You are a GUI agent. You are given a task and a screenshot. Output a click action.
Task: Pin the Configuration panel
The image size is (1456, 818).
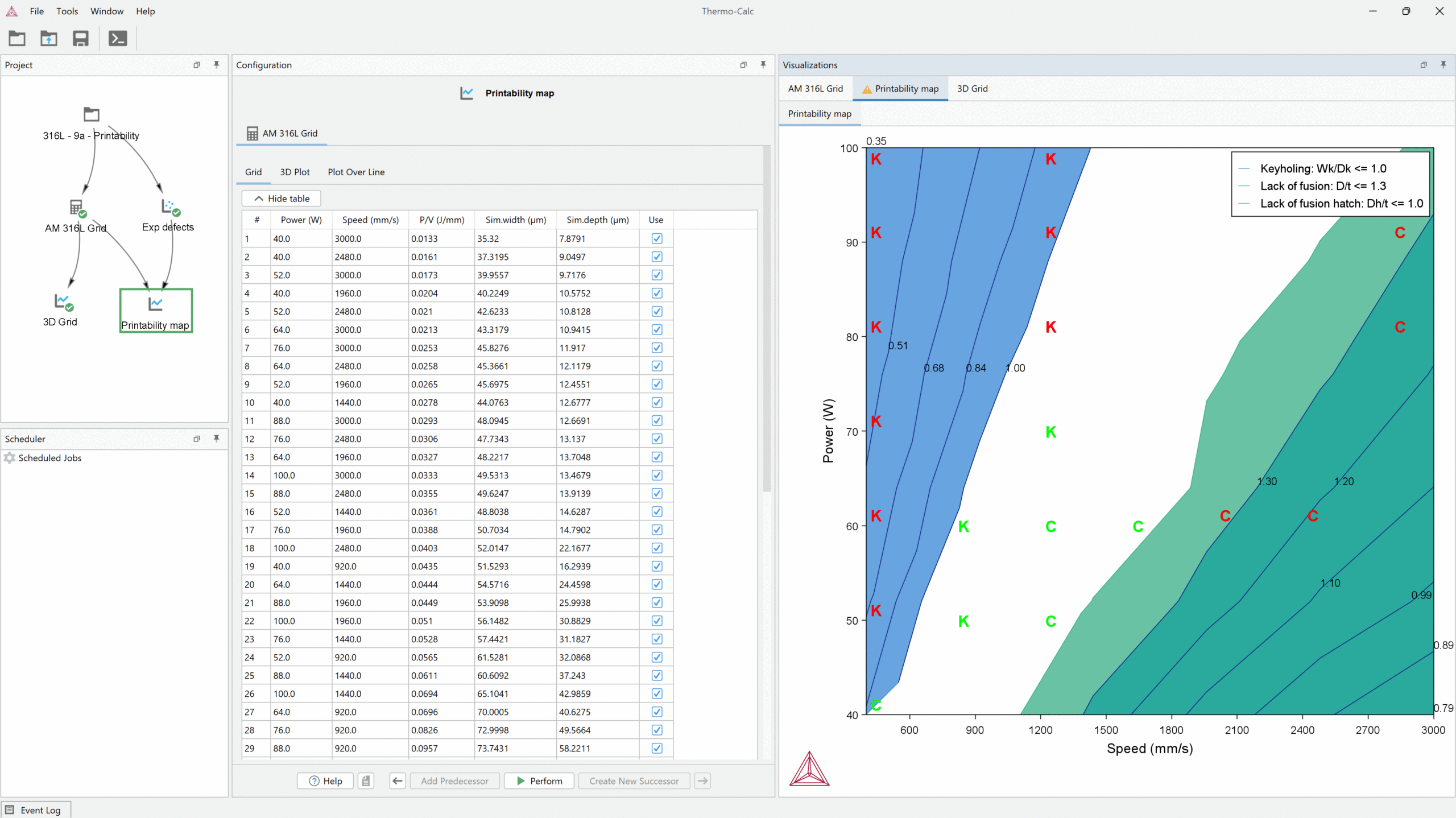coord(763,65)
